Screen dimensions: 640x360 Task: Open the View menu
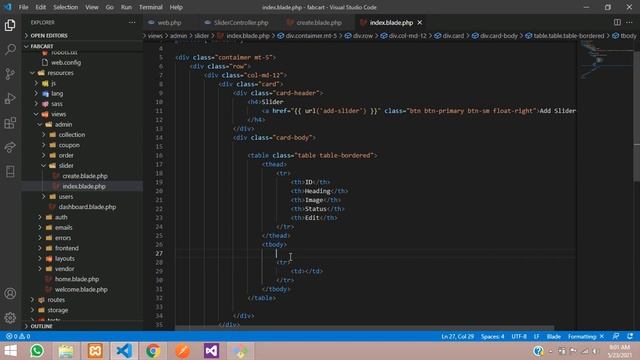pos(91,7)
